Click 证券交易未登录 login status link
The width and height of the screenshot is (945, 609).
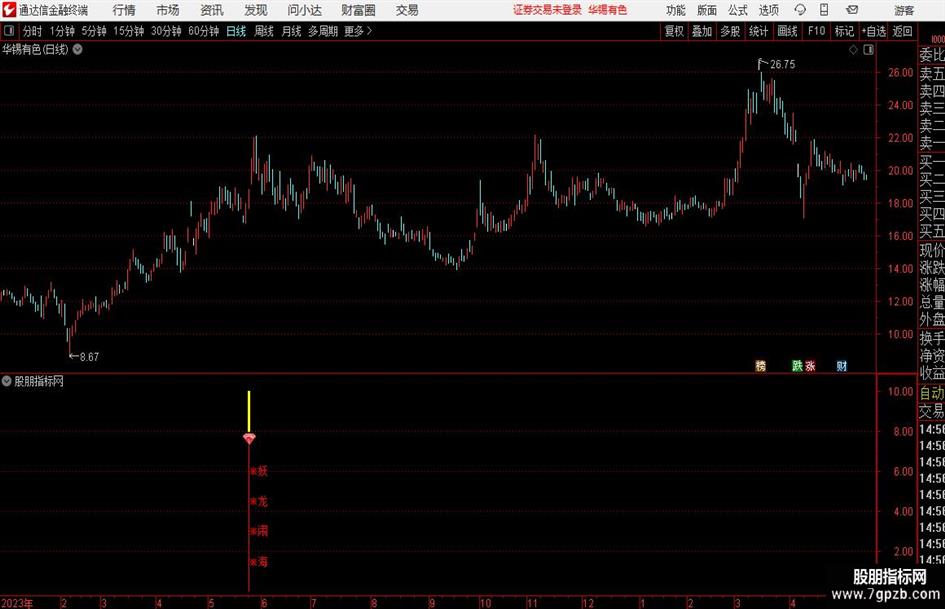(547, 10)
